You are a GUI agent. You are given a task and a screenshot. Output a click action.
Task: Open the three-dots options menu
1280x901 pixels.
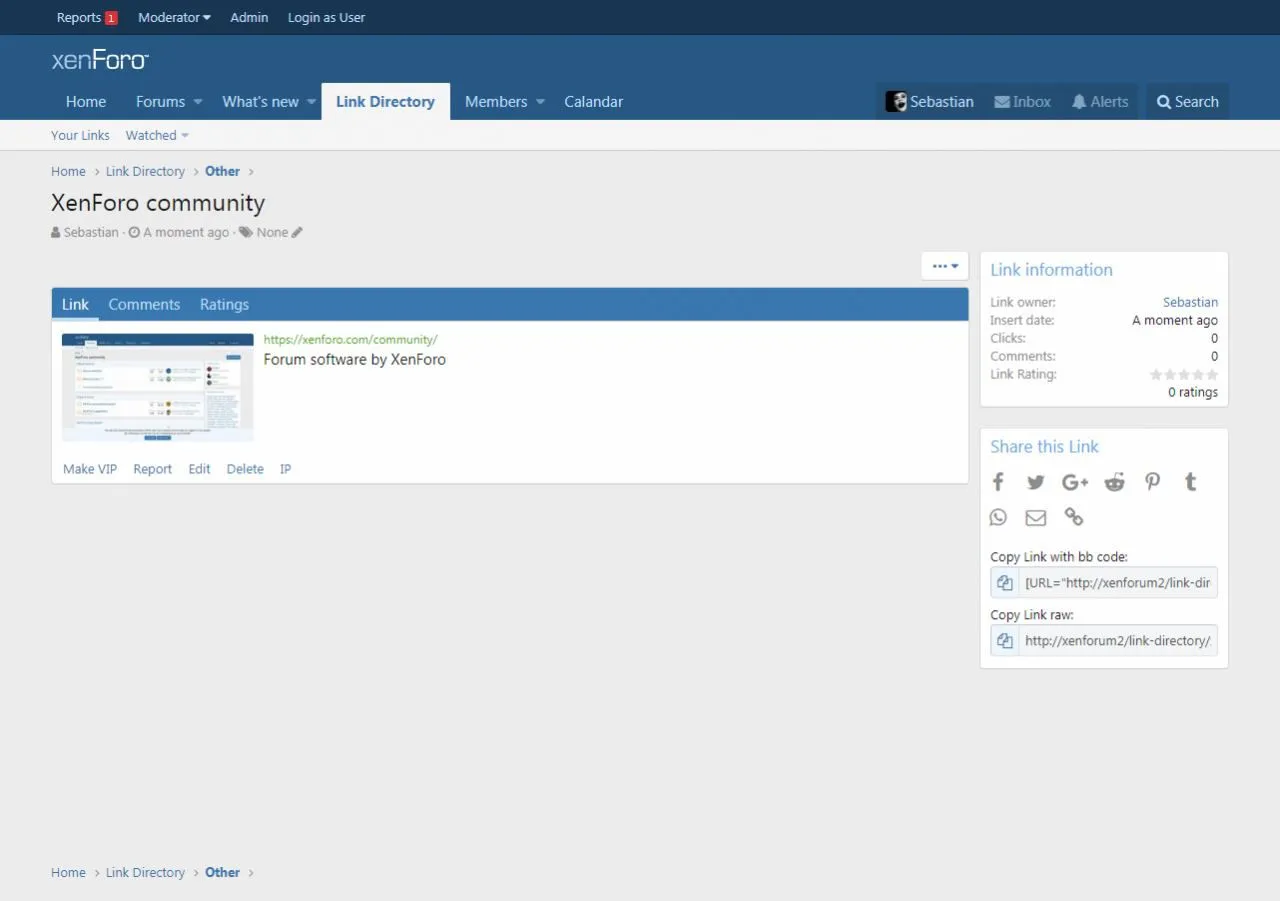[945, 266]
